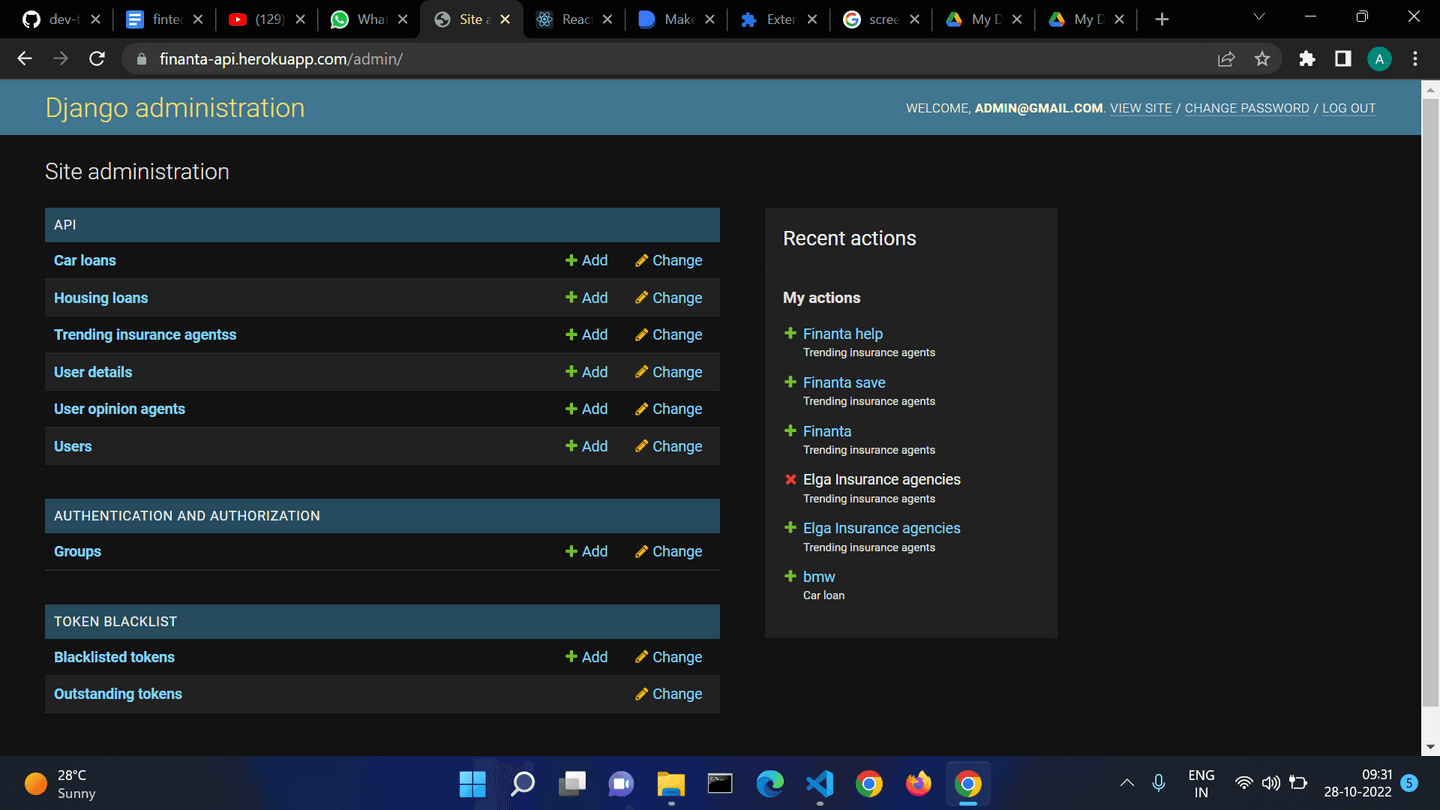1440x810 pixels.
Task: Open File Explorer from the taskbar
Action: [x=670, y=784]
